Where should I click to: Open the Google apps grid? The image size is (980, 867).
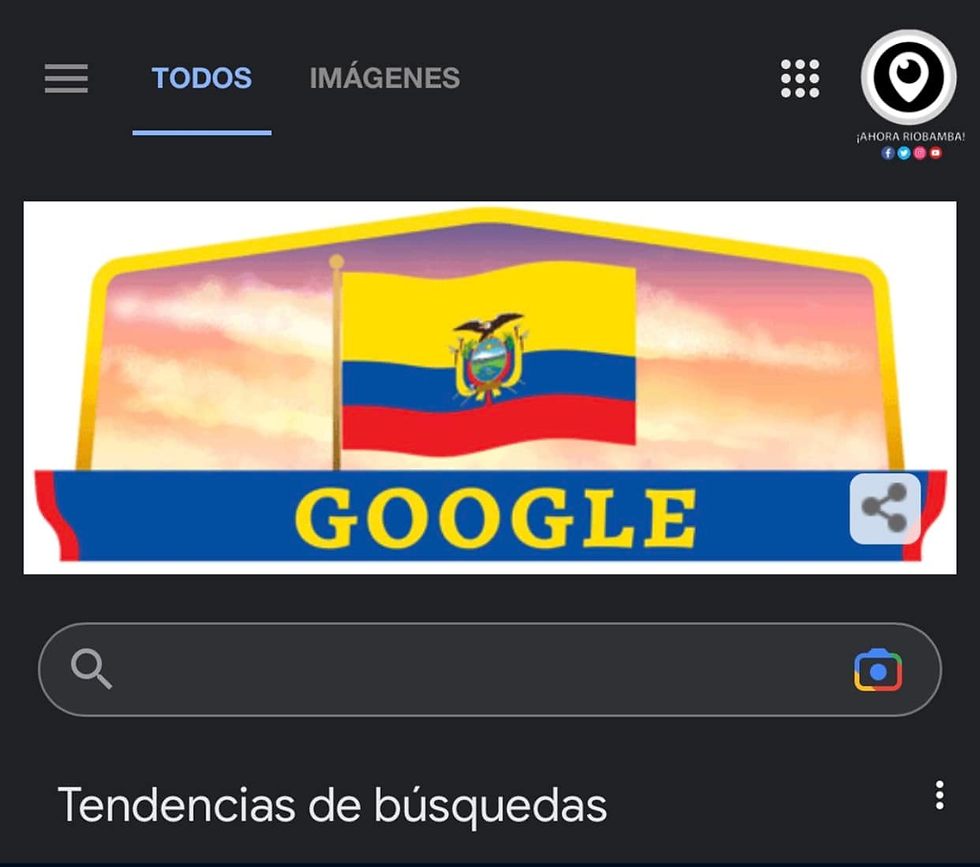point(800,79)
